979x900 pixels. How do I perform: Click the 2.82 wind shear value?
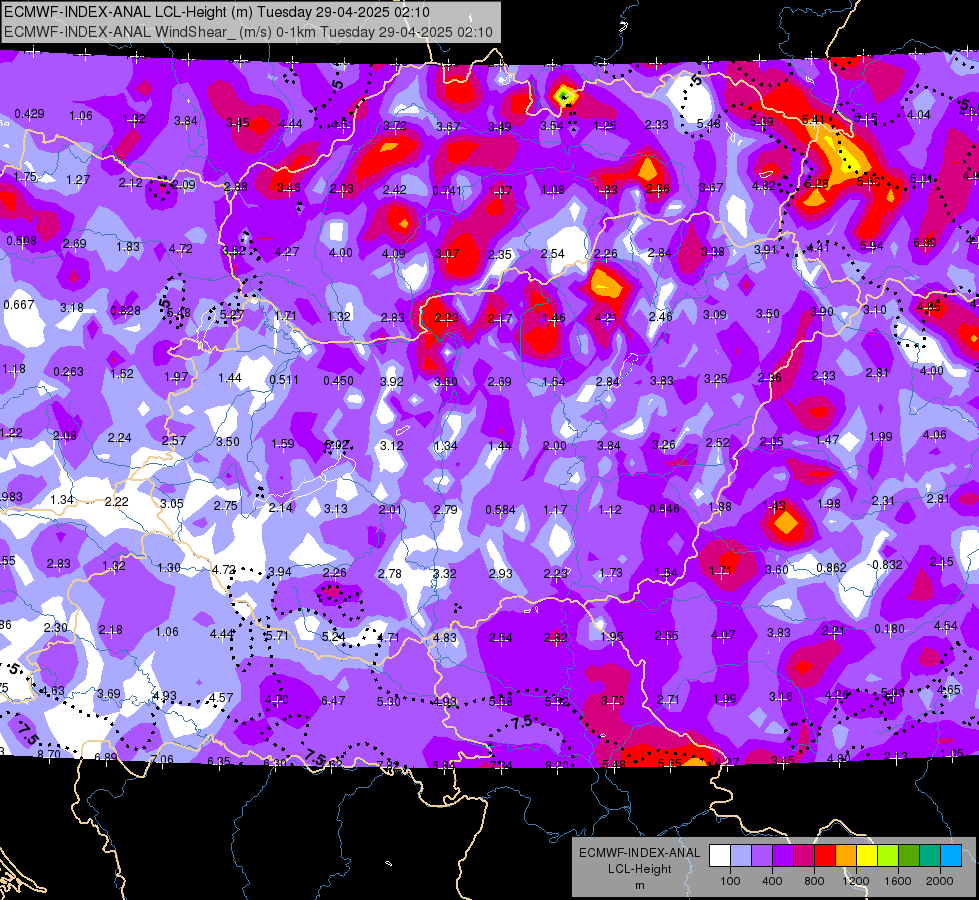(x=555, y=638)
